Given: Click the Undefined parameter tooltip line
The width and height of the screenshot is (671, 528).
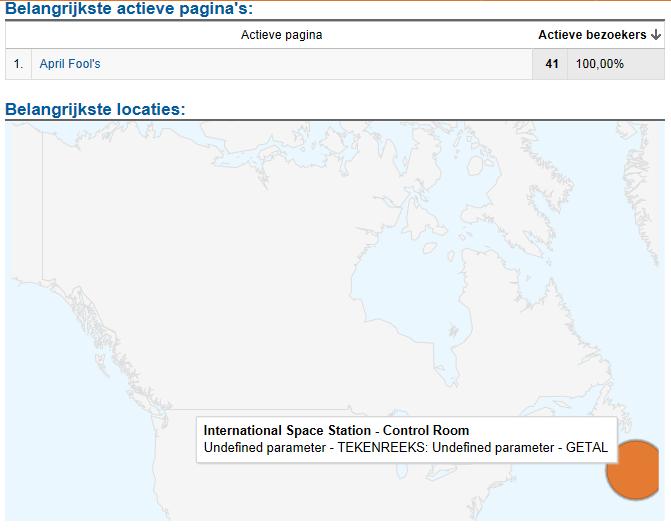Looking at the screenshot, I should click(406, 448).
